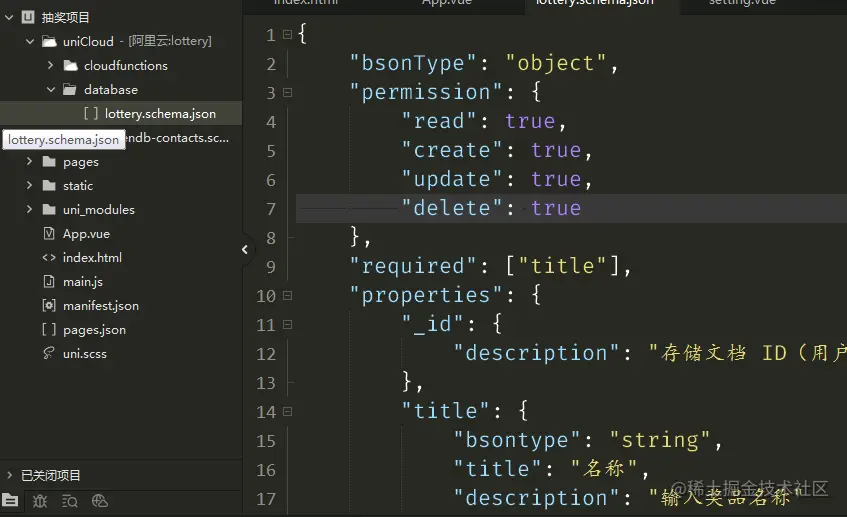Expand the static folder chevron
Viewport: 847px width, 517px height.
pos(30,185)
